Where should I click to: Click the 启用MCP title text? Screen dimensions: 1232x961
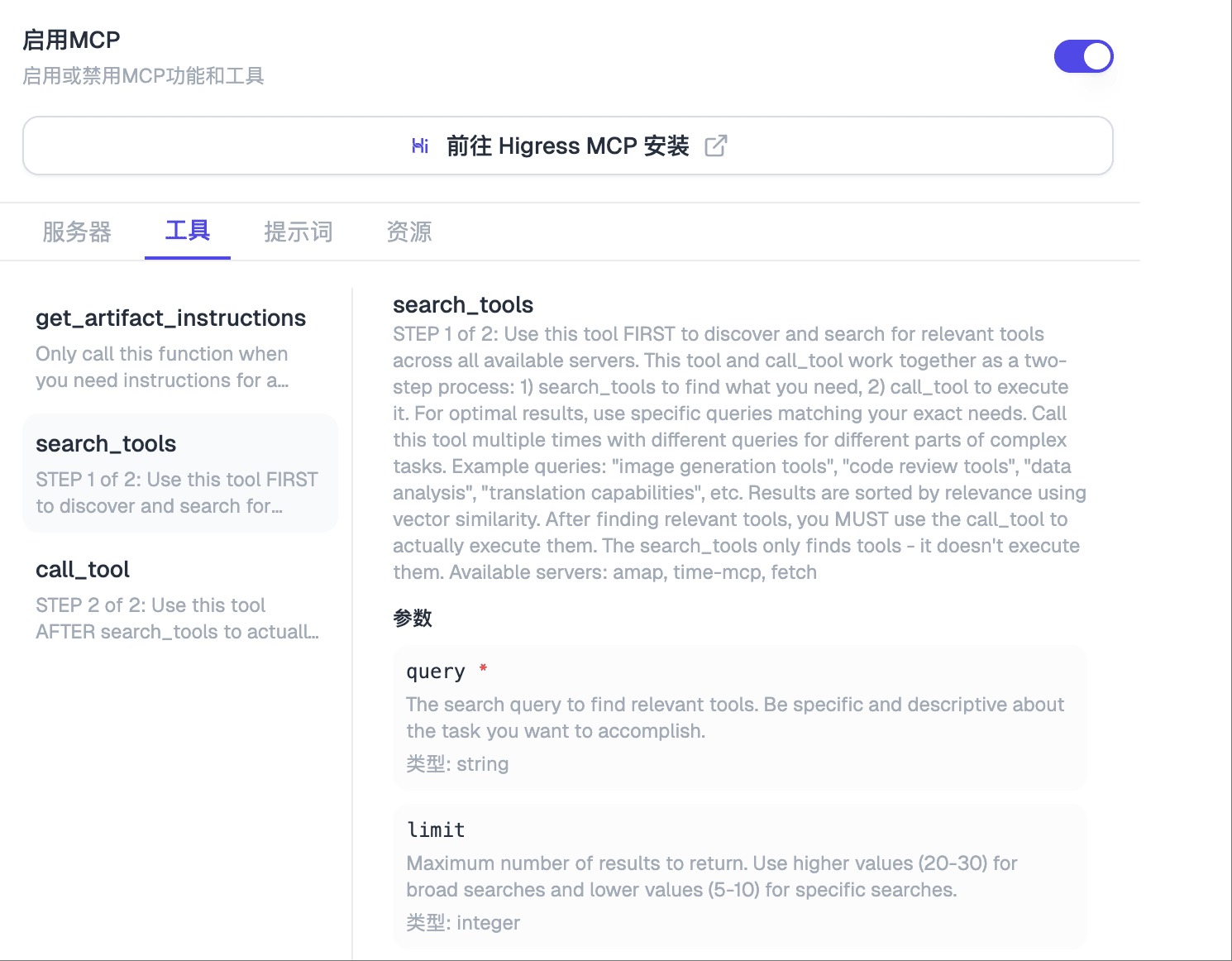[71, 39]
